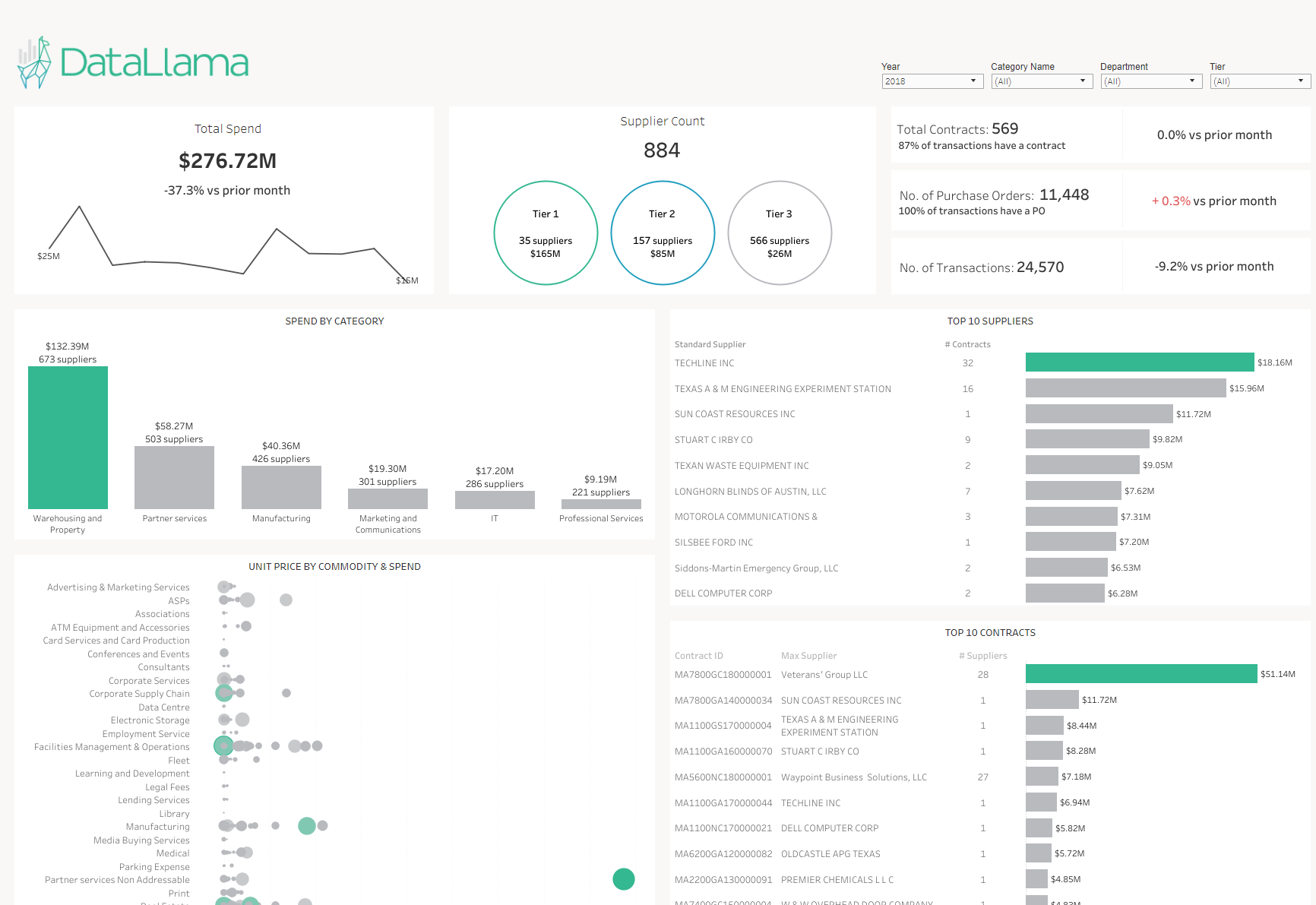
Task: Click LONGHORN BLINDS OF AUSTIN, LLC supplier
Action: tap(750, 492)
